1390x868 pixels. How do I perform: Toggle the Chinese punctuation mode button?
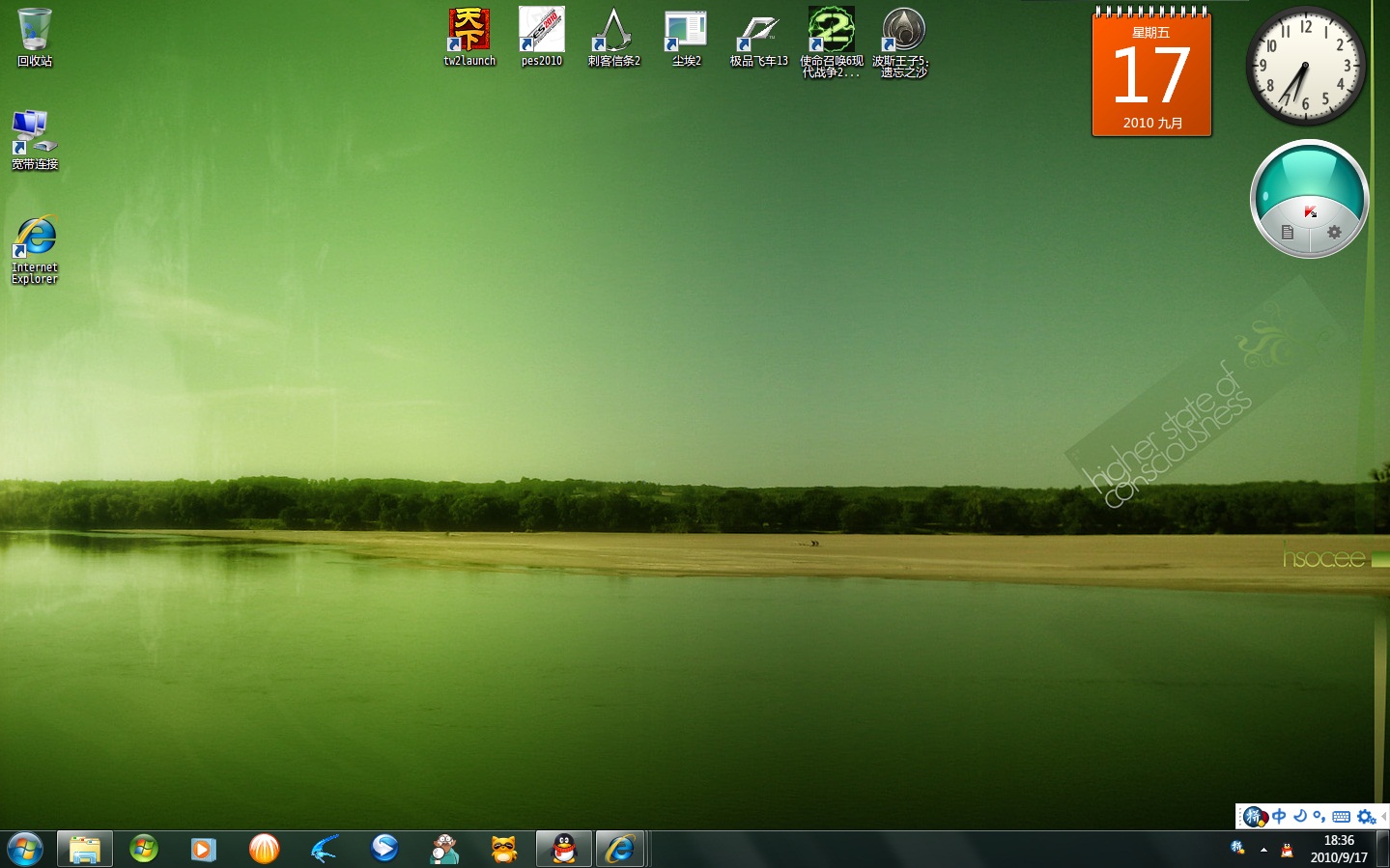click(1319, 817)
